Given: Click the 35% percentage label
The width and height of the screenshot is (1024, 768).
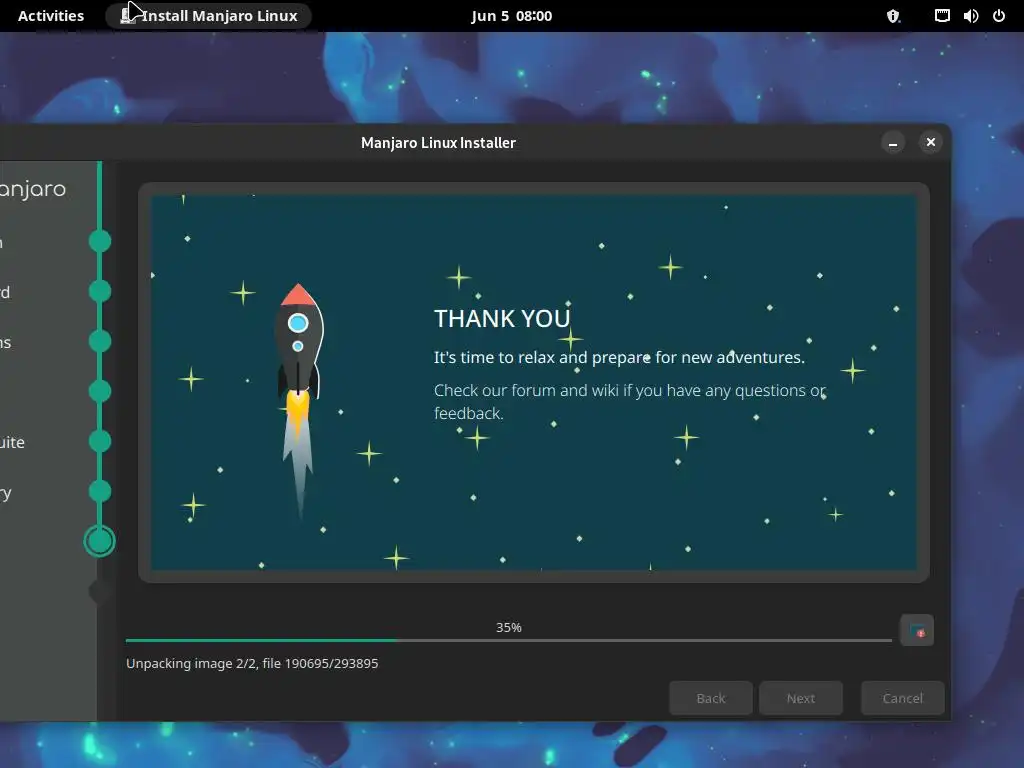Looking at the screenshot, I should point(509,627).
